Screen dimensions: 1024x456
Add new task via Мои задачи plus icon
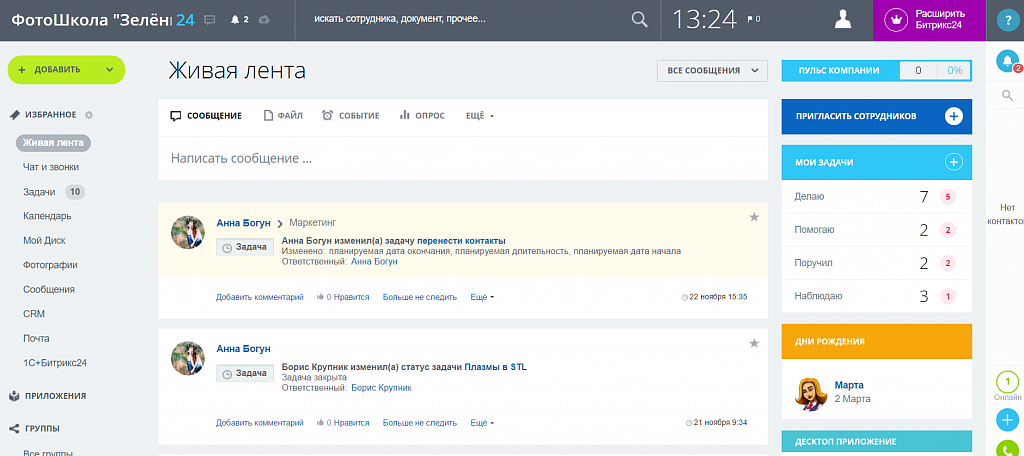click(953, 162)
